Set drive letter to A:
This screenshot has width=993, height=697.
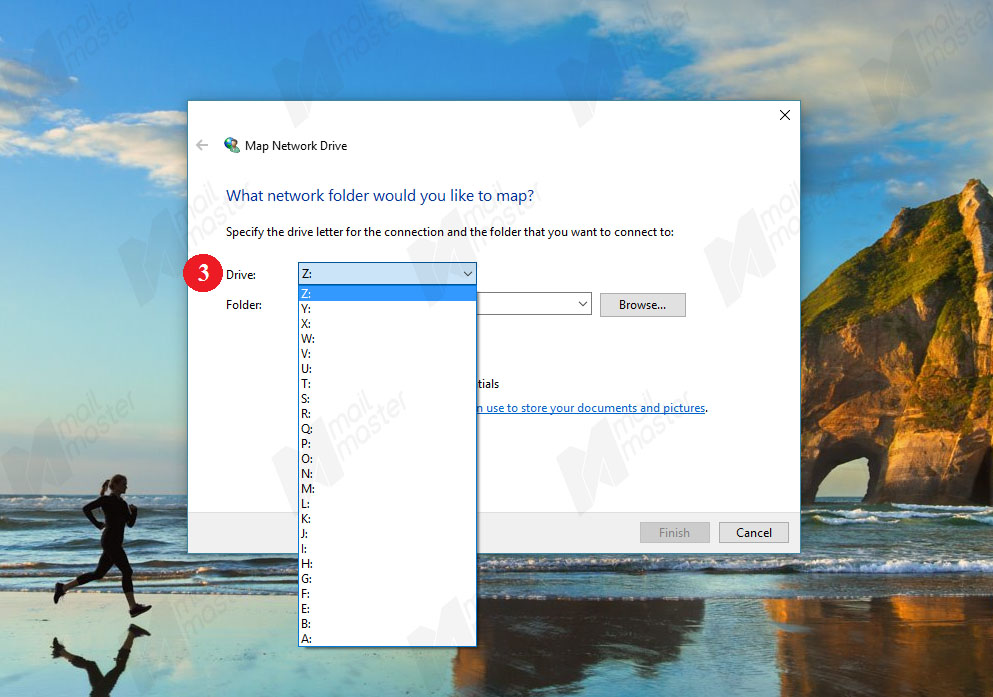click(x=387, y=639)
